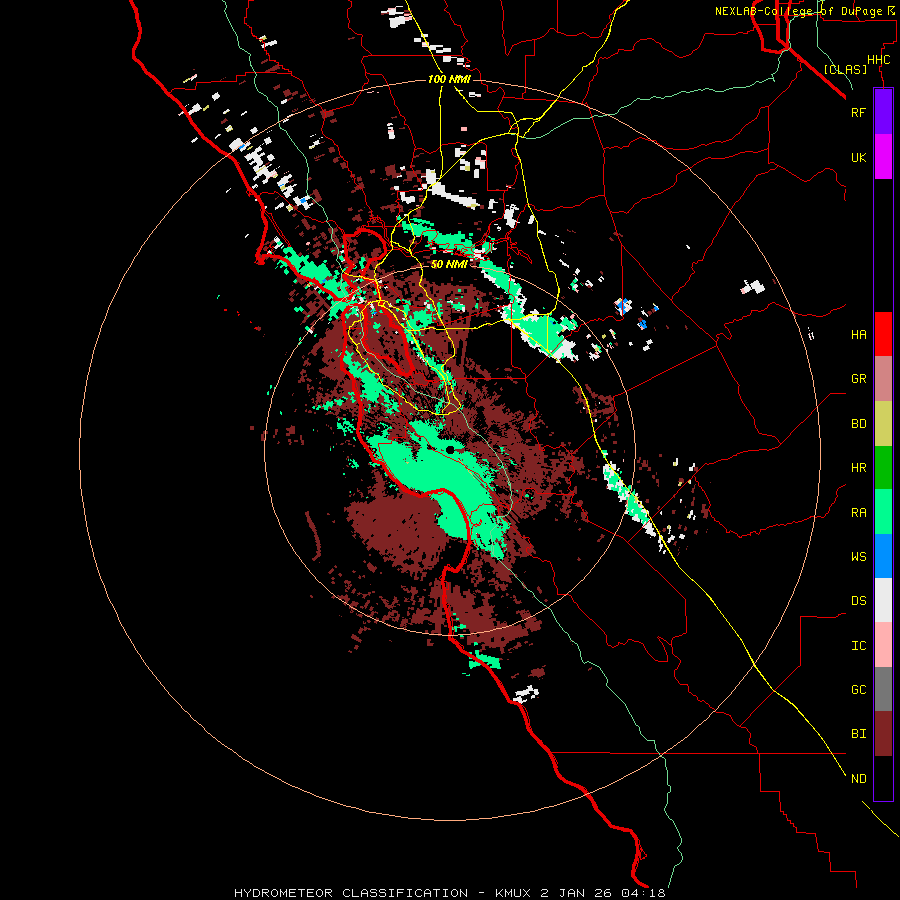This screenshot has width=900, height=900.
Task: Click the magenta UK color swatch
Action: (883, 157)
